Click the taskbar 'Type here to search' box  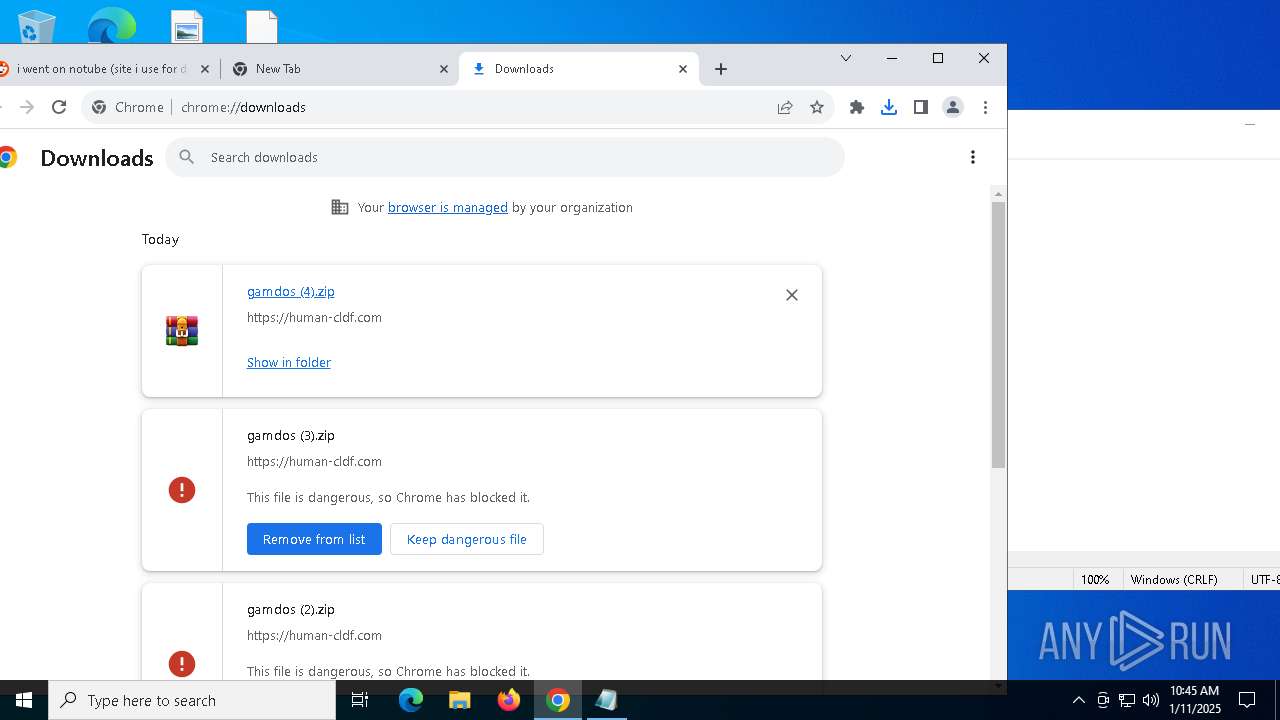192,700
